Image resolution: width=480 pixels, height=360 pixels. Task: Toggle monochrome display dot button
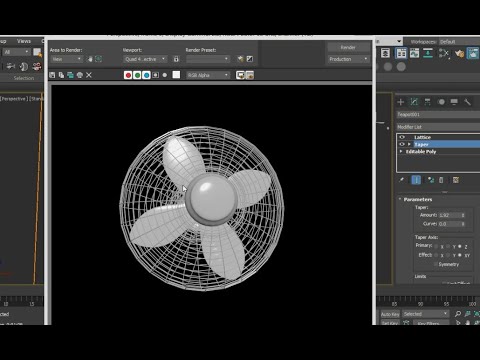click(165, 75)
